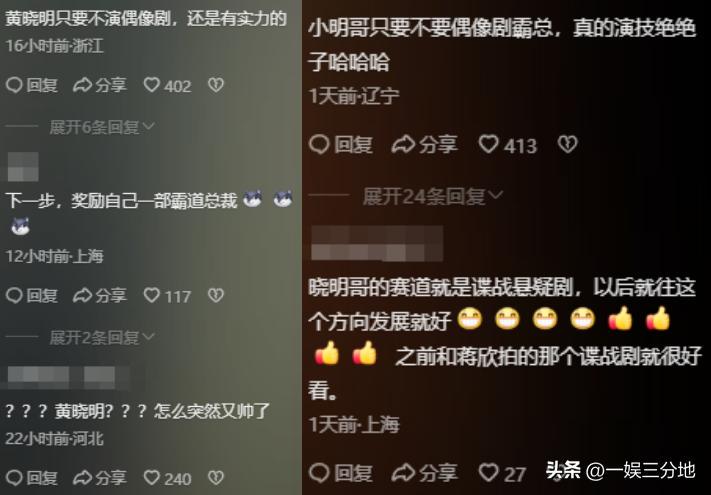The width and height of the screenshot is (711, 495).
Task: Reply to the 1天前·辽宁 comment
Action: [x=341, y=145]
